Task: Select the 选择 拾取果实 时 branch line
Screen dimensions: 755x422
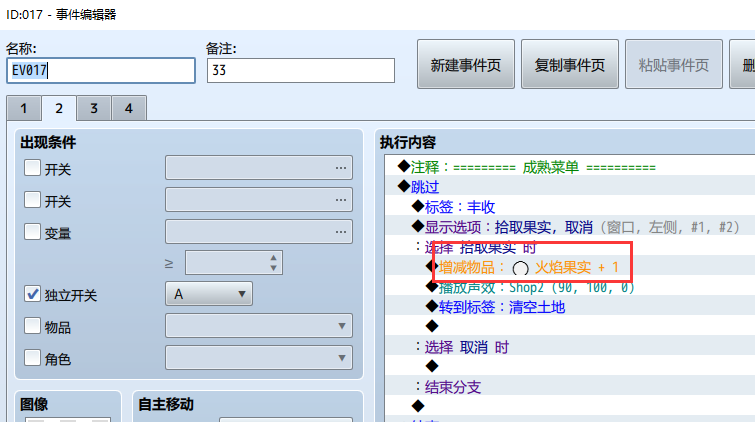Action: (x=570, y=247)
